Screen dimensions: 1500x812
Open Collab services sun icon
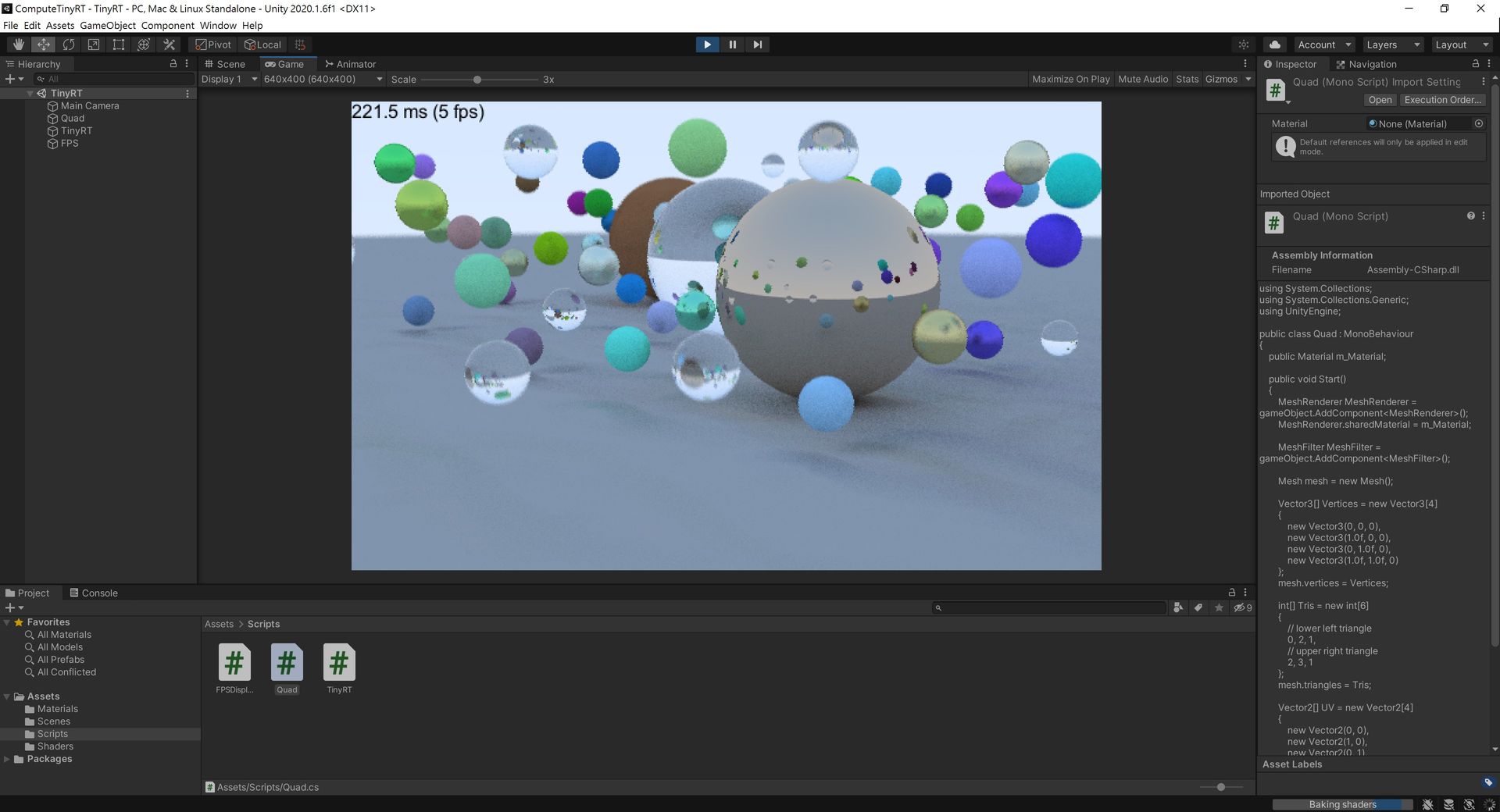[1244, 45]
